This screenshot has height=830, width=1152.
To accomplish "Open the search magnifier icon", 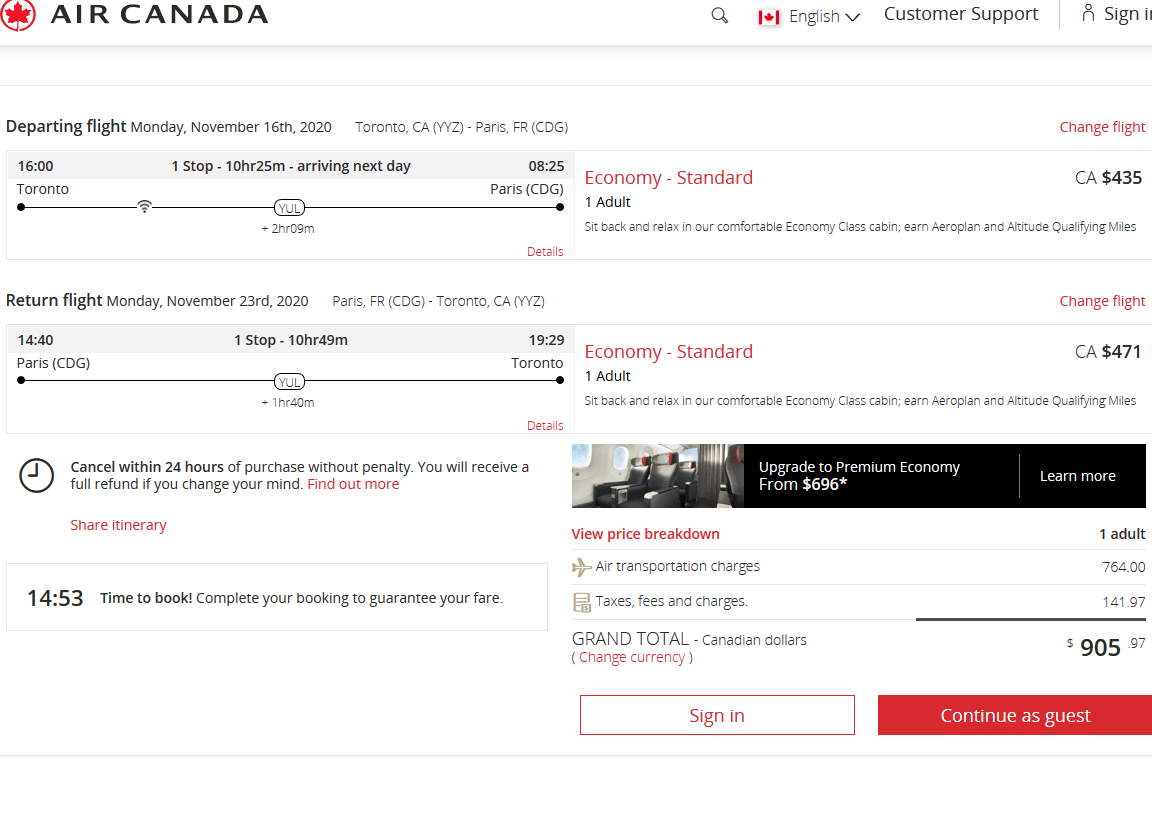I will pos(719,16).
